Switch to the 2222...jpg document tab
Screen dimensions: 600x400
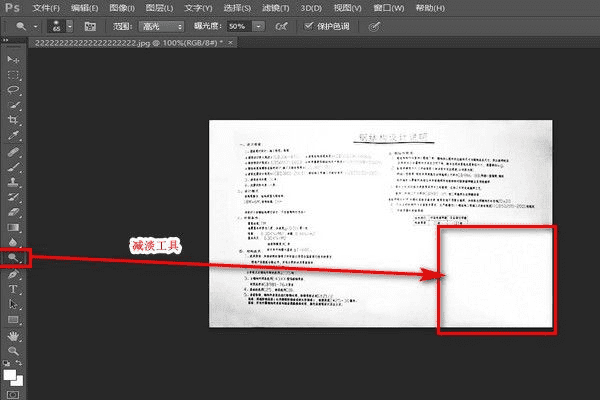129,43
